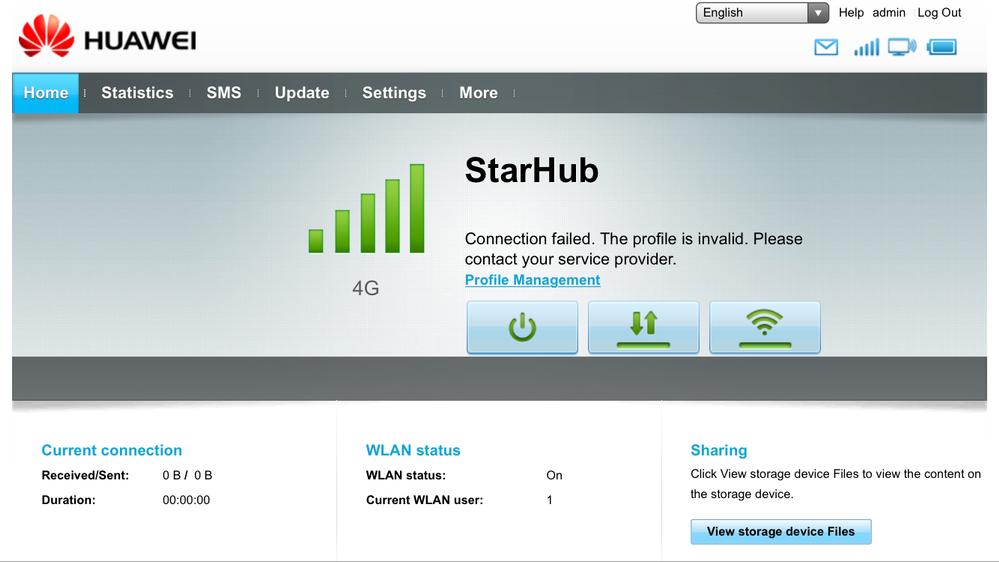Viewport: 999px width, 562px height.
Task: Open the Statistics tab
Action: pyautogui.click(x=137, y=93)
